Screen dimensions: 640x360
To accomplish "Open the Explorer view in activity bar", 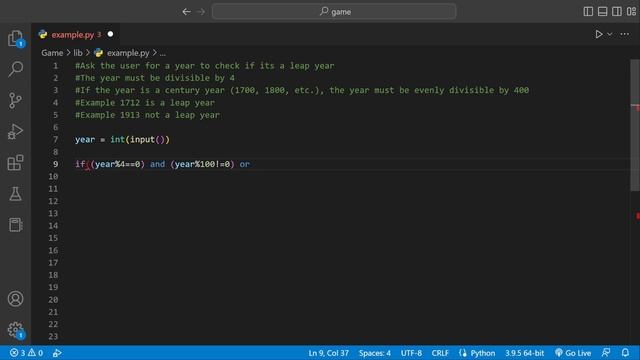I will (16, 38).
